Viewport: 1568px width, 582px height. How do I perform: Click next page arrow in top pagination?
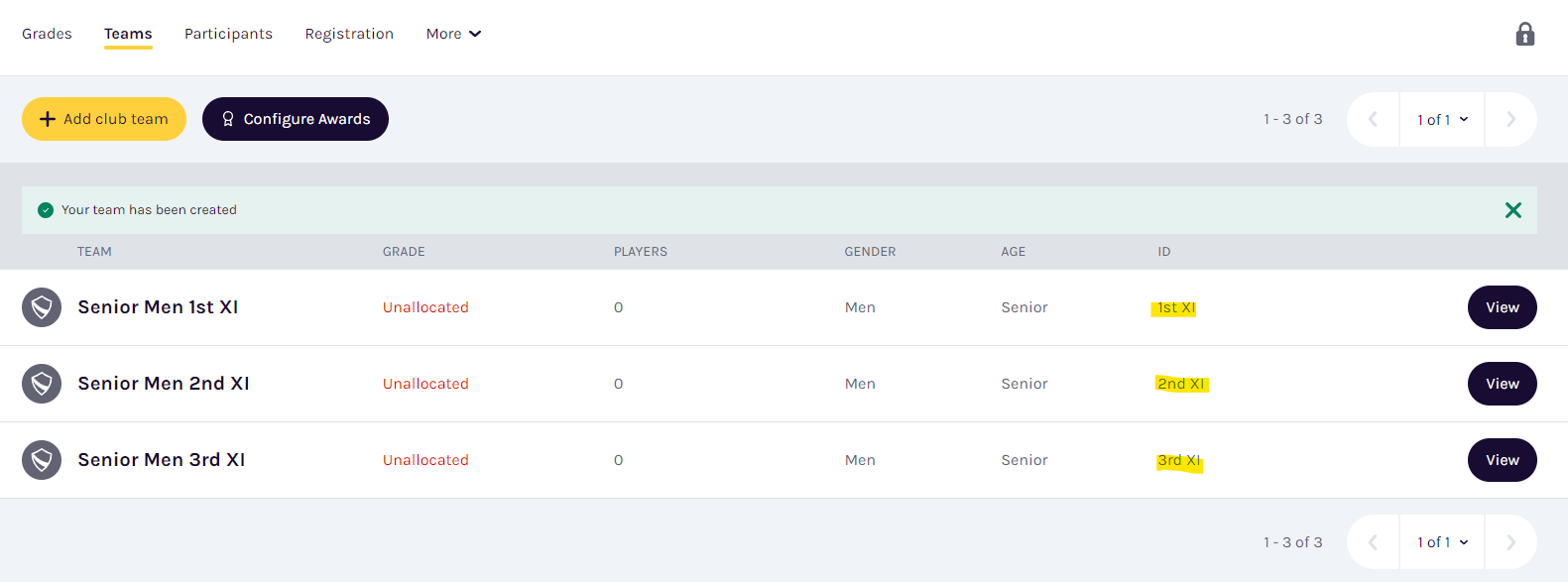point(1510,119)
